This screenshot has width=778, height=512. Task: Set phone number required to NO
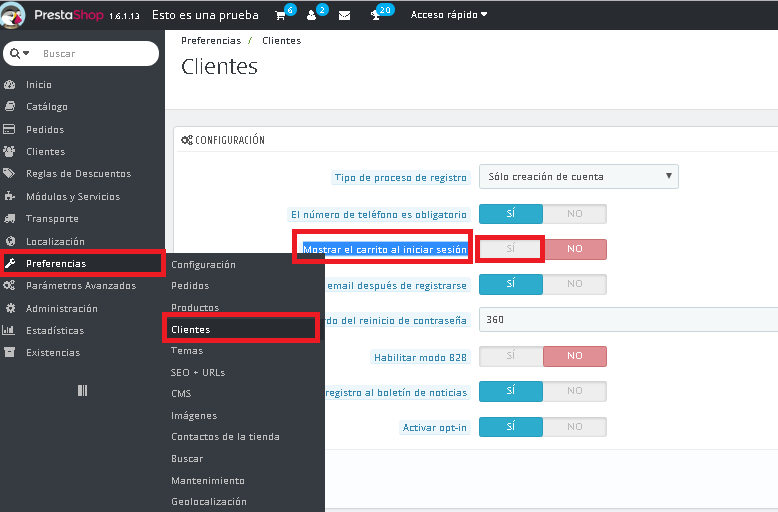574,214
